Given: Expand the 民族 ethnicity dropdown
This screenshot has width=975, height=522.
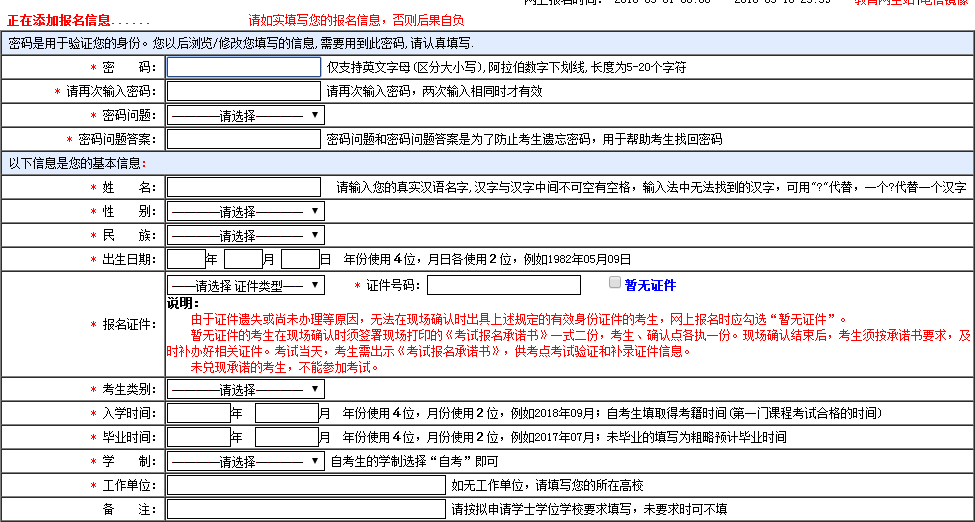Looking at the screenshot, I should 246,236.
